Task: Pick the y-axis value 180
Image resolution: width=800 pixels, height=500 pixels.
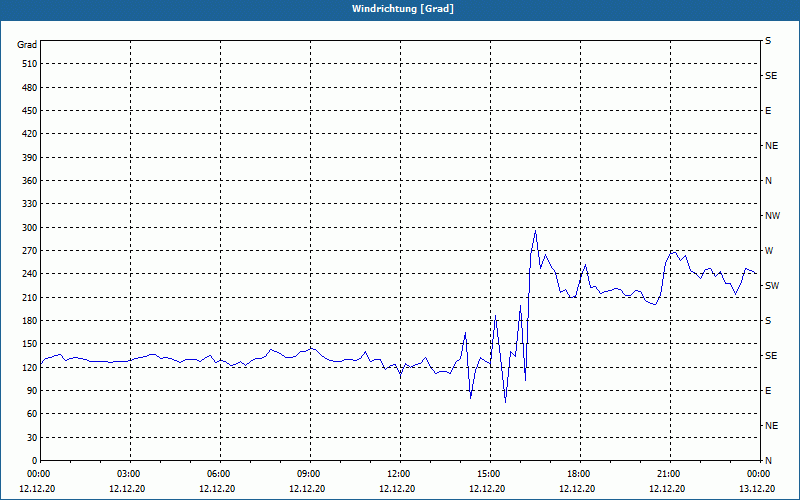Action: coord(30,321)
